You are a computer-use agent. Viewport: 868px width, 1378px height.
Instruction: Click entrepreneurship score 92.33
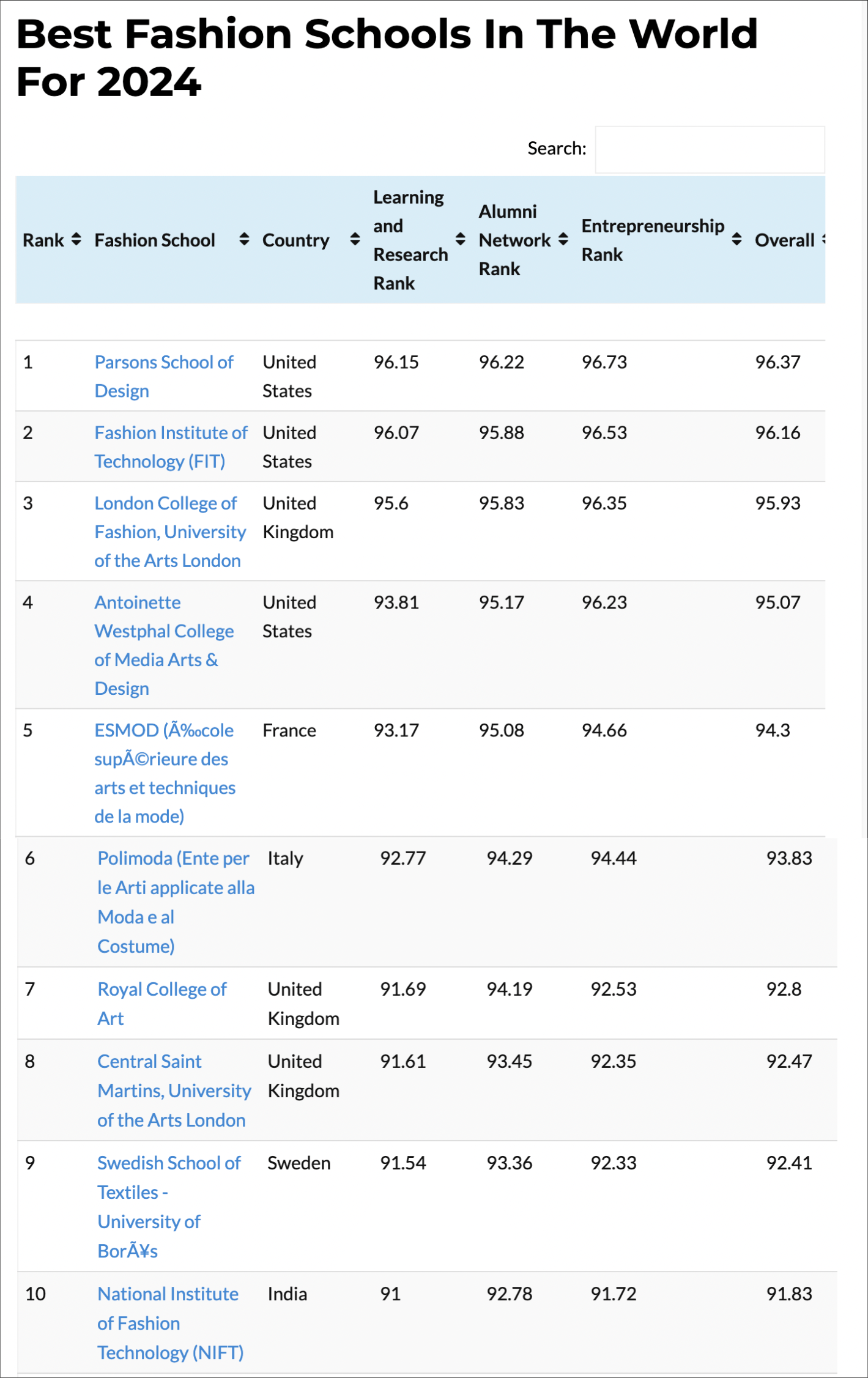click(x=614, y=1163)
